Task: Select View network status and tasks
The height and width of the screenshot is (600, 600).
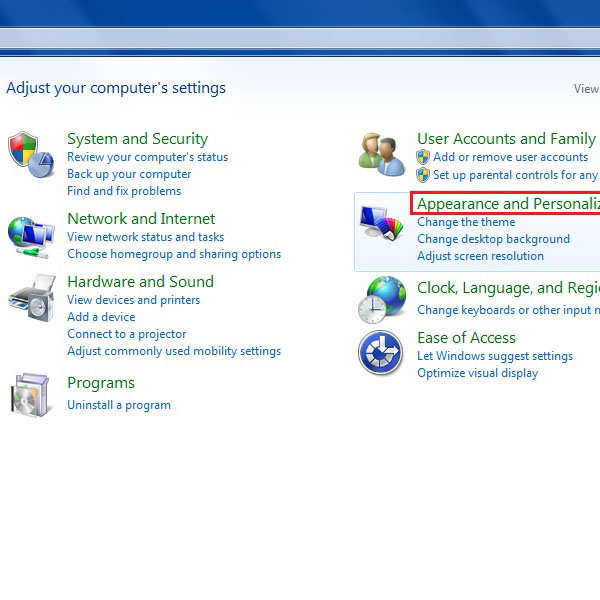Action: [145, 237]
